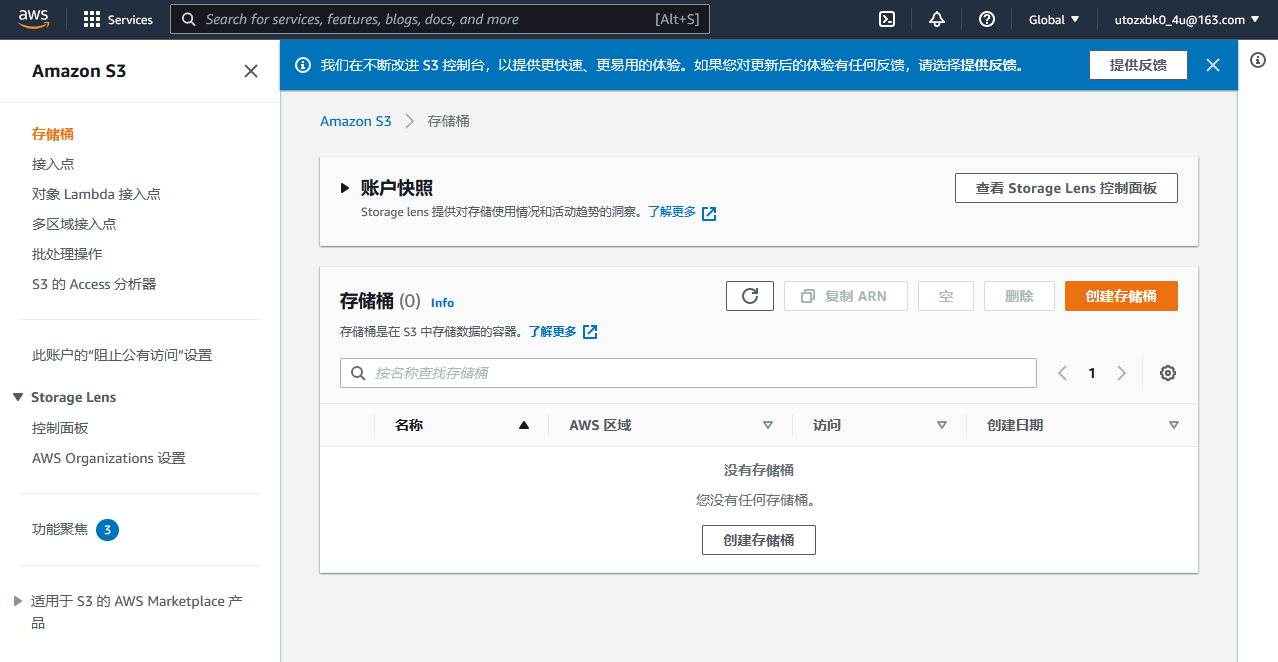Sort by 名称 ascending arrow
Image resolution: width=1278 pixels, height=662 pixels.
coord(523,425)
